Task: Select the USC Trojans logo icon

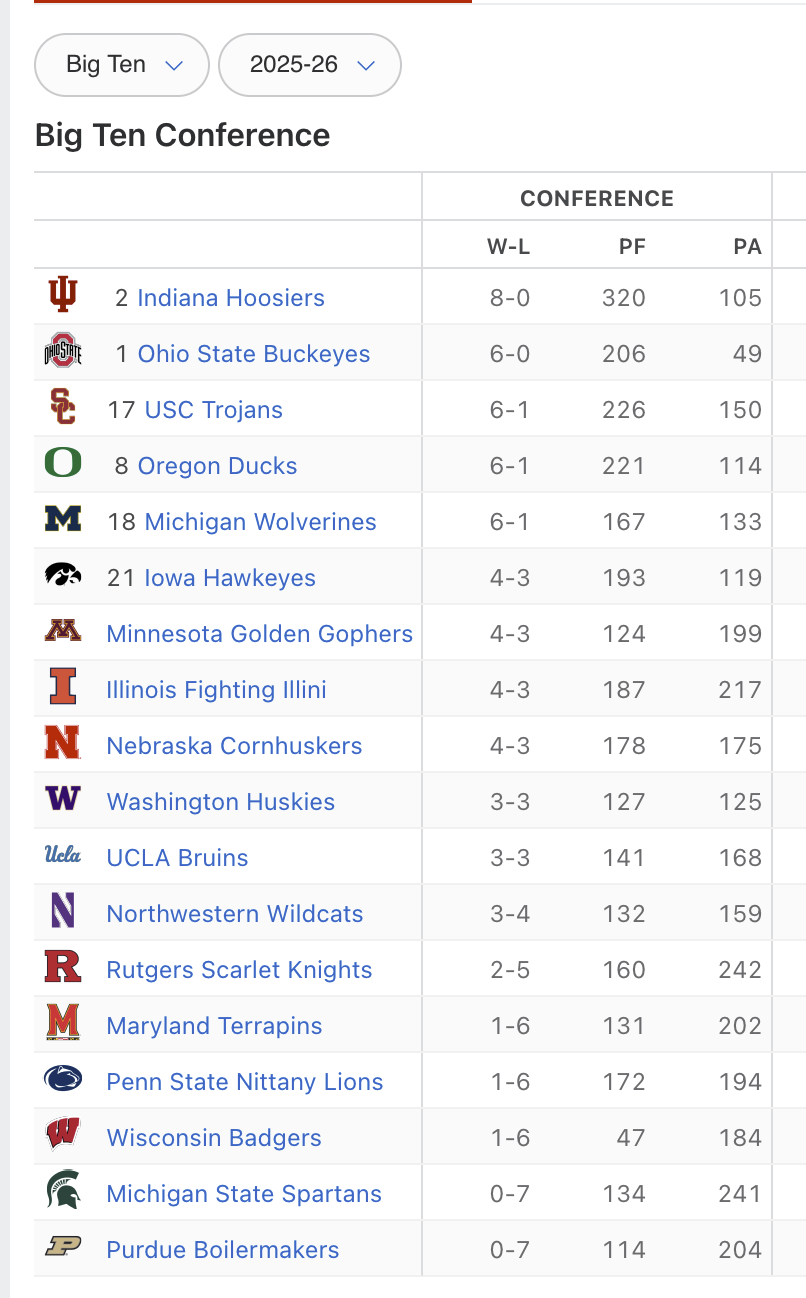Action: pyautogui.click(x=63, y=408)
